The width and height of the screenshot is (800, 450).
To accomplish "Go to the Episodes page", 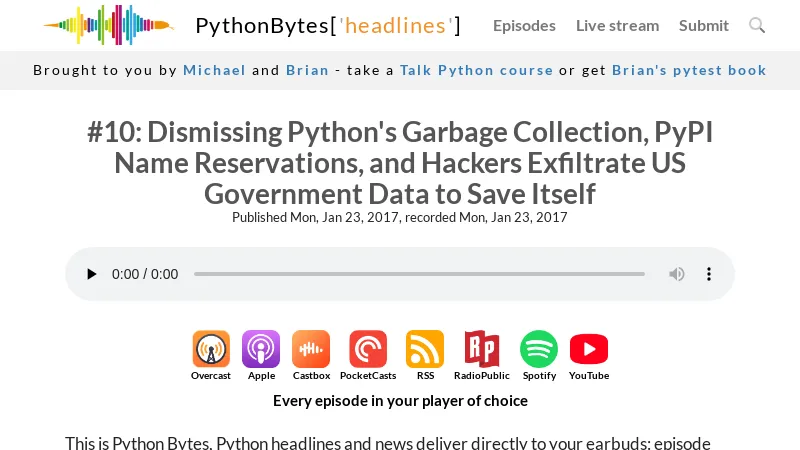I will click(x=524, y=25).
